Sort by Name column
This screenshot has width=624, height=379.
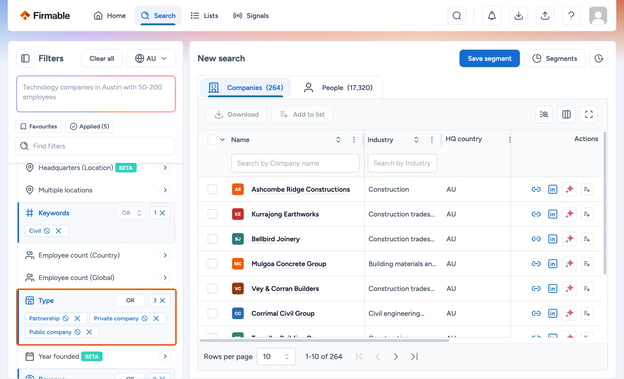tap(338, 140)
